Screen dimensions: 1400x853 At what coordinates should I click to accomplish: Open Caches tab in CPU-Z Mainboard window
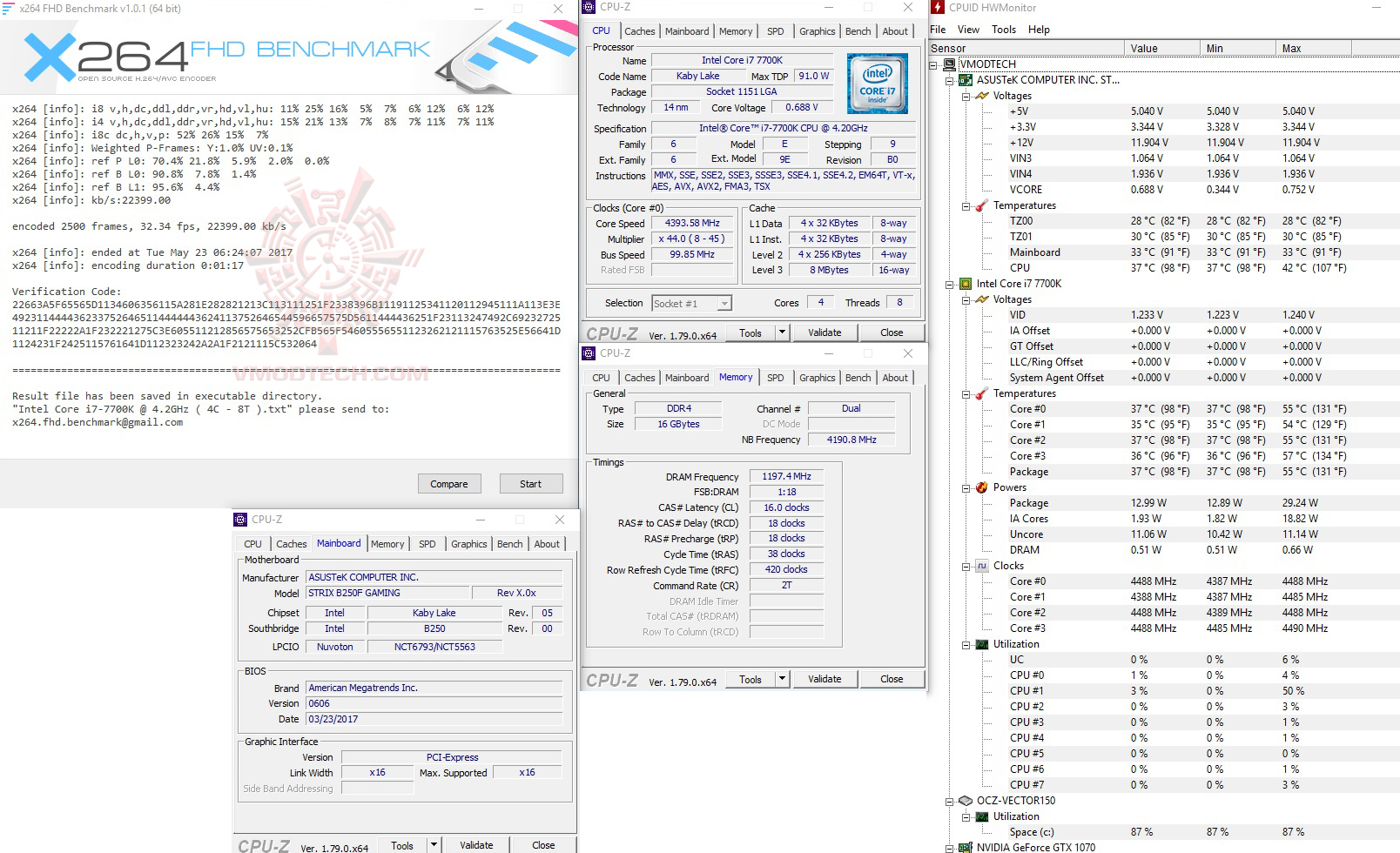pyautogui.click(x=292, y=544)
